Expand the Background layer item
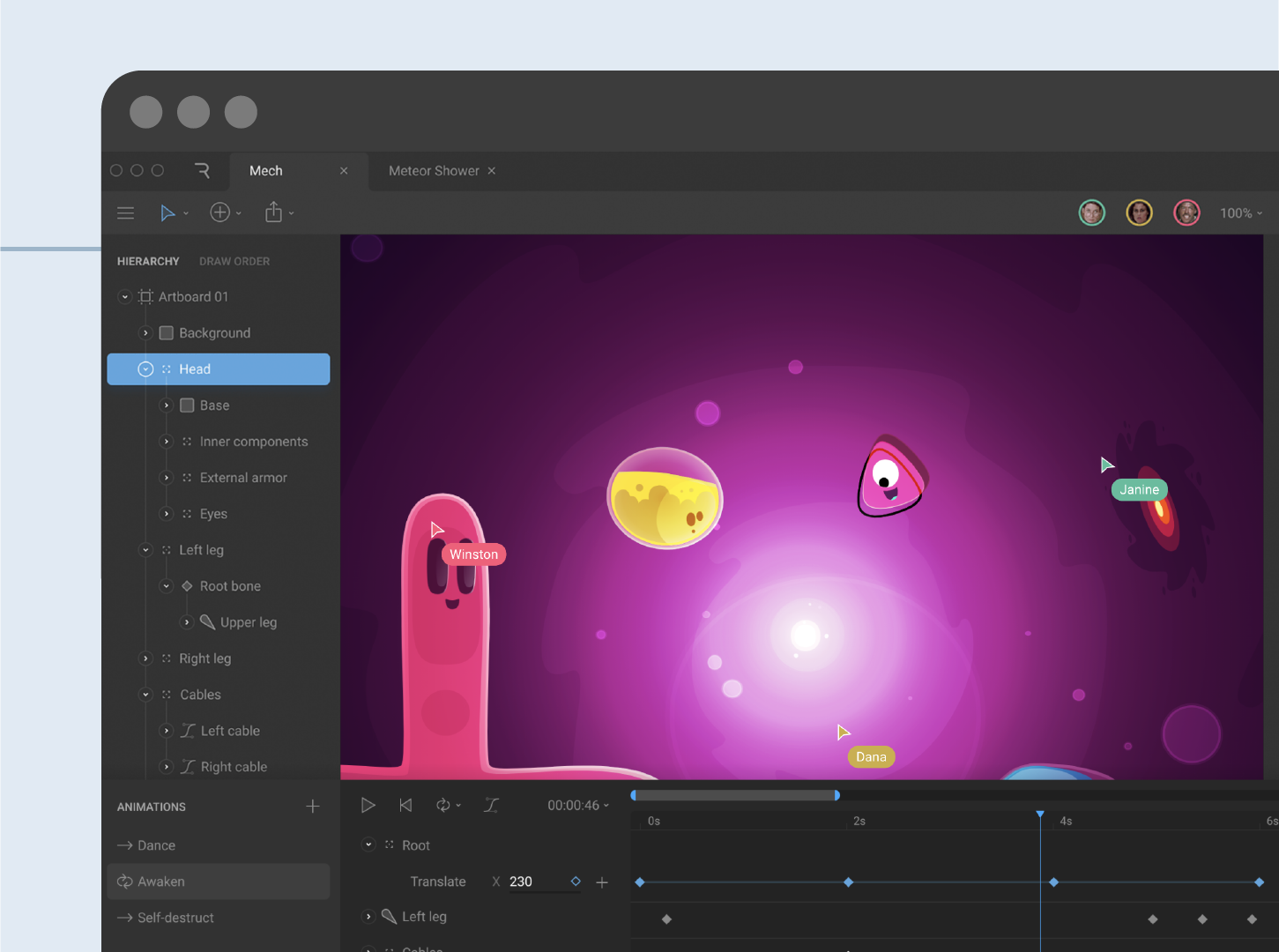 [146, 333]
